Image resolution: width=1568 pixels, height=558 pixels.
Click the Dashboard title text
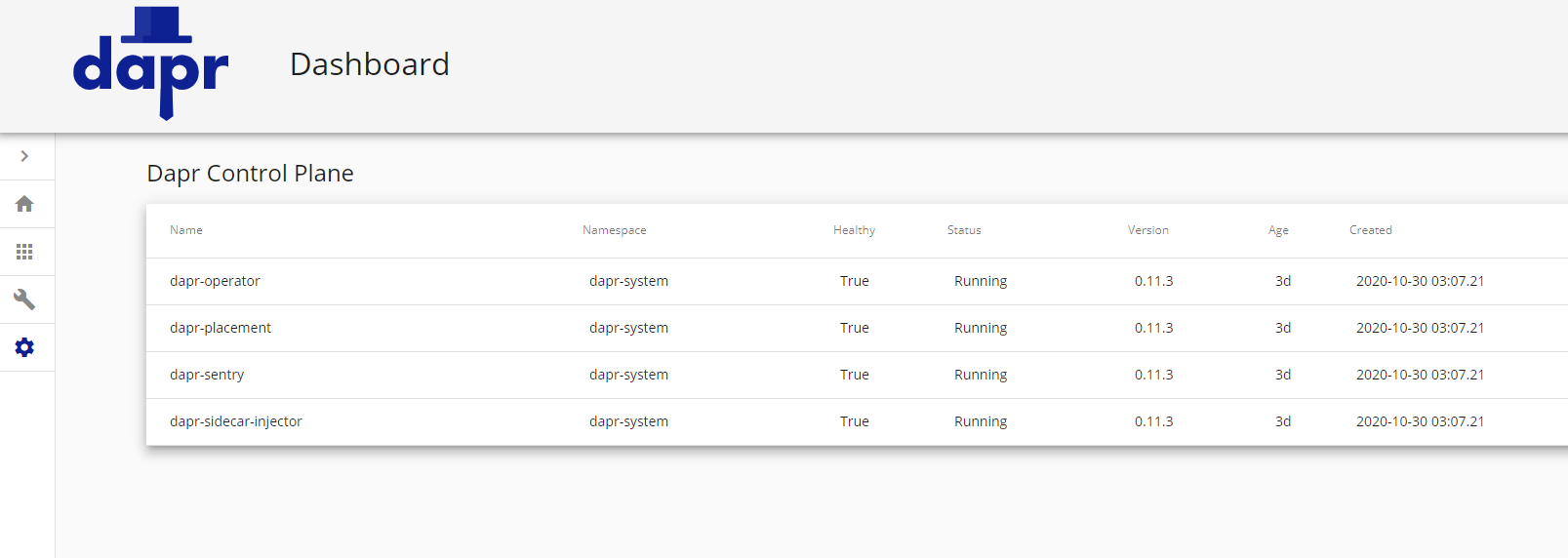(x=370, y=64)
